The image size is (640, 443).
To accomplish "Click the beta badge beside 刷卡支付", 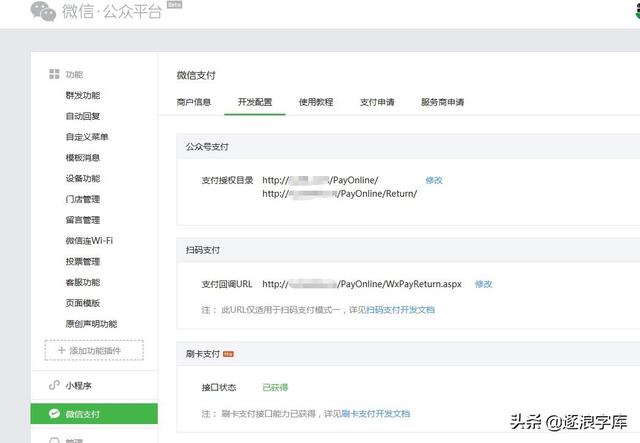I will coord(228,354).
